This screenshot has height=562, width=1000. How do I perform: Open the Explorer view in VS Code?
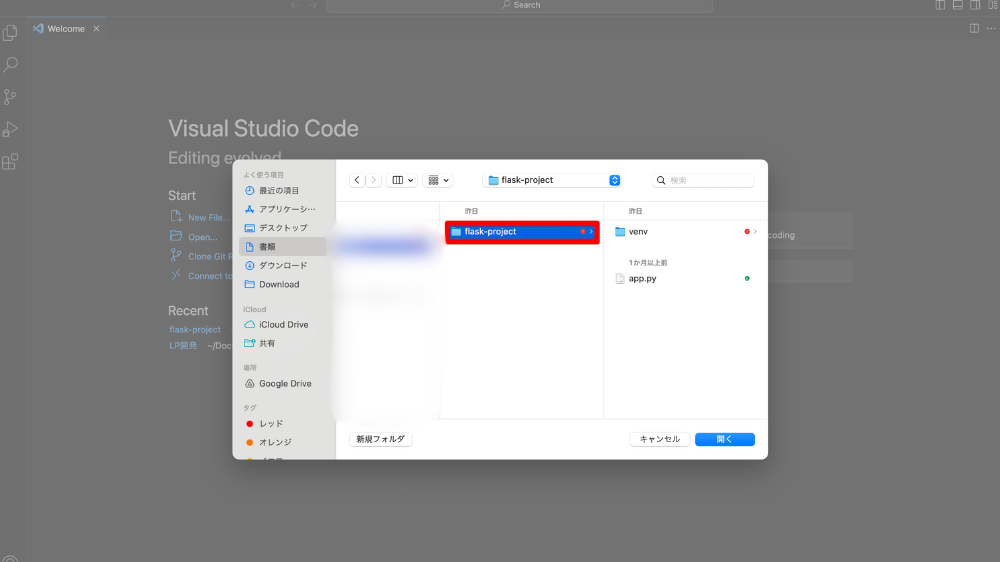coord(10,33)
